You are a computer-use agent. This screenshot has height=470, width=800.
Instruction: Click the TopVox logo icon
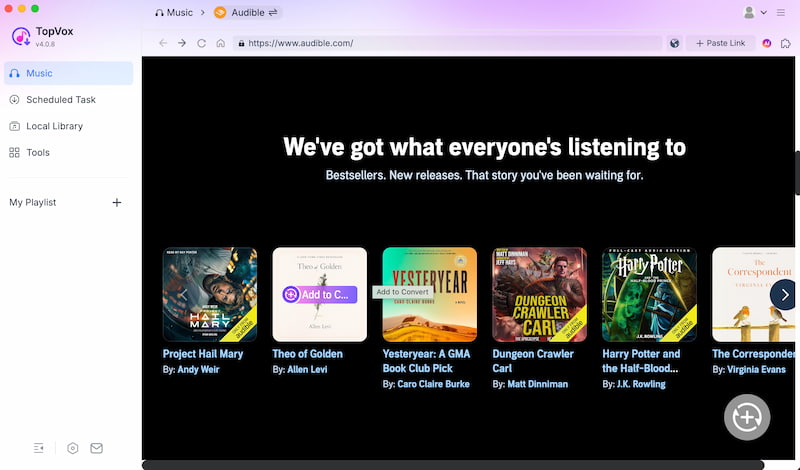click(21, 36)
